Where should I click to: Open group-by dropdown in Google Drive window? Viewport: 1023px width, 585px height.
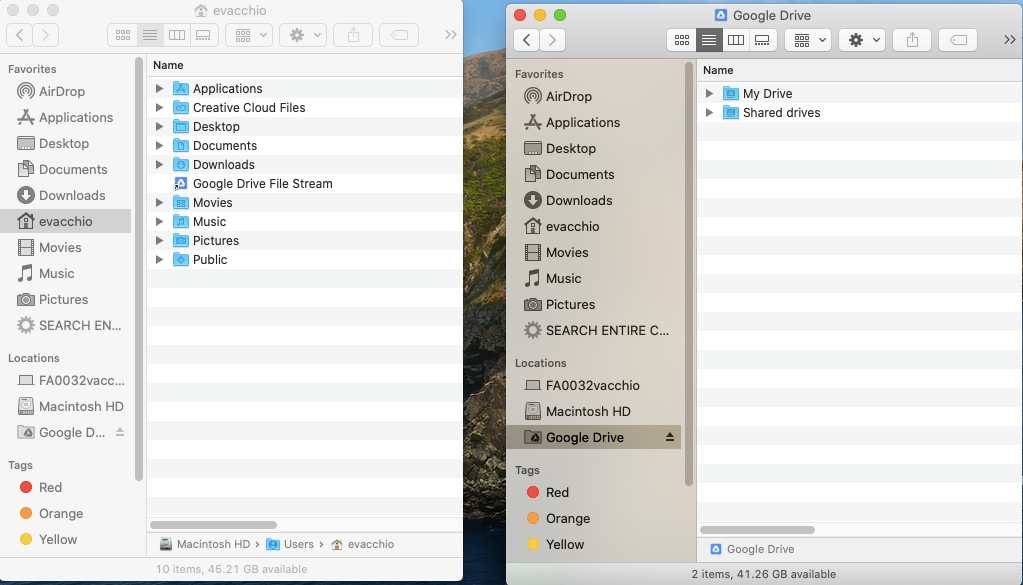[x=808, y=40]
